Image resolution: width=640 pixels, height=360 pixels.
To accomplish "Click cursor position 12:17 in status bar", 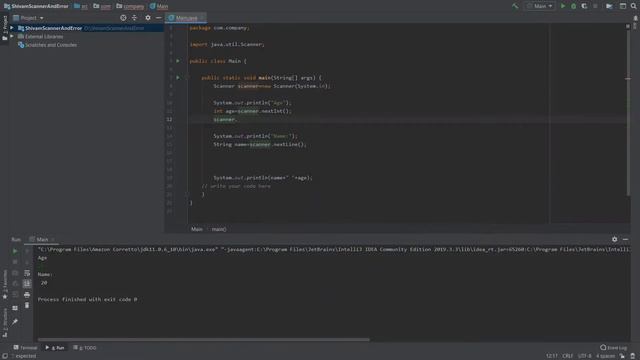I will click(552, 356).
